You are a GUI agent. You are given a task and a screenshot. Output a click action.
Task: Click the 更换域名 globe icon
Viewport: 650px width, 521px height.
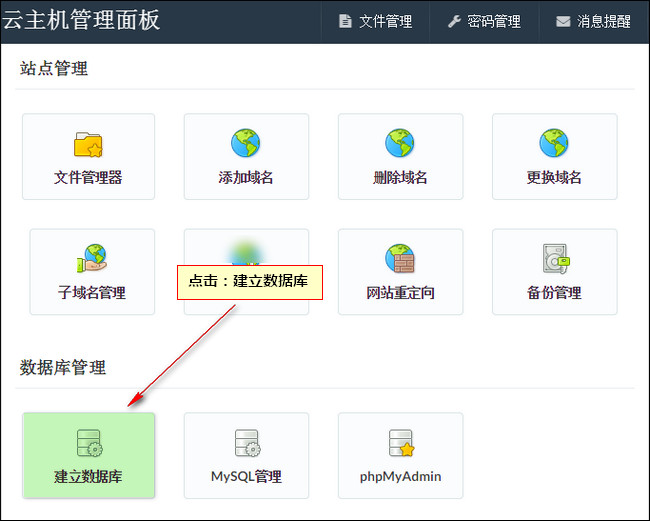click(554, 144)
